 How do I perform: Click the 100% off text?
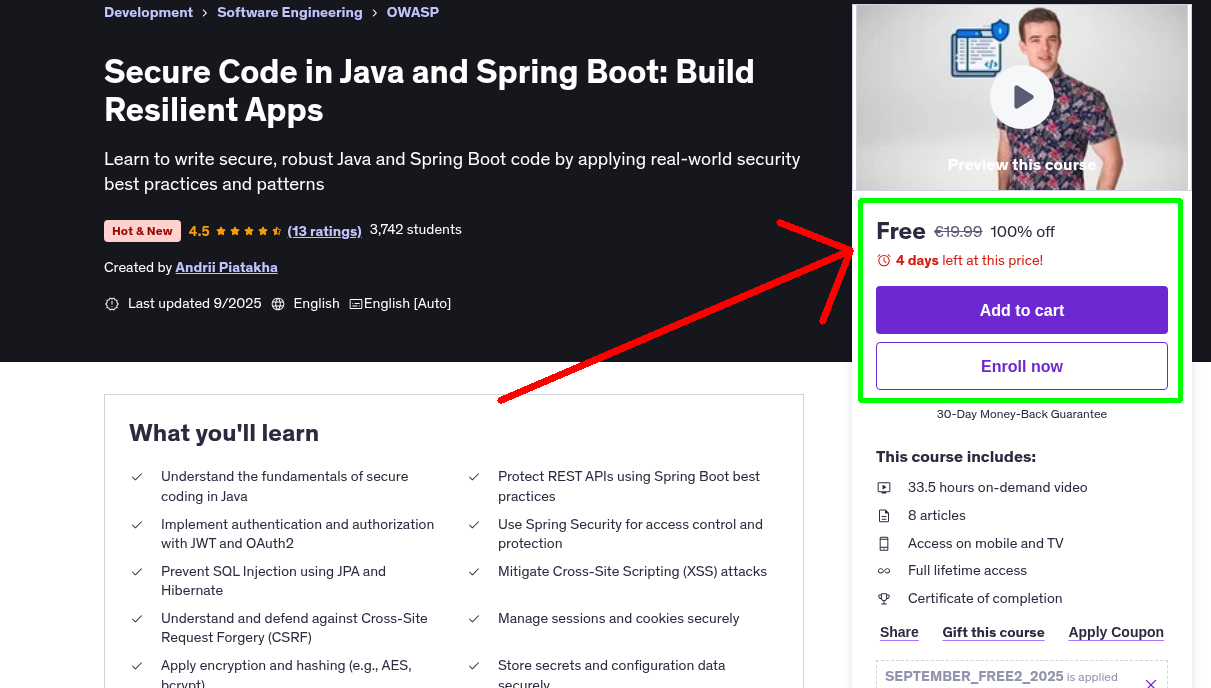[1022, 232]
